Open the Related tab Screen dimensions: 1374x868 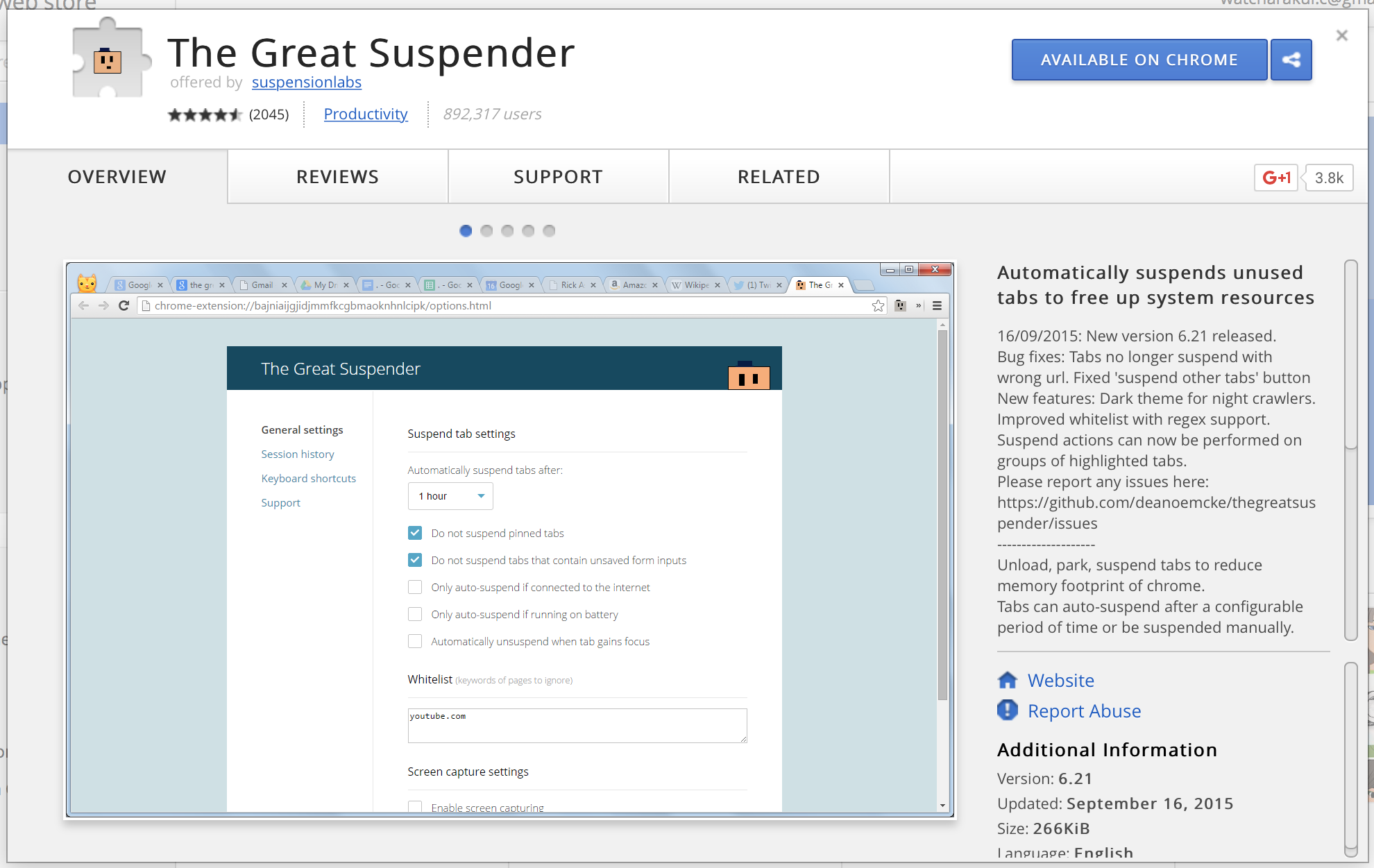[x=779, y=177]
